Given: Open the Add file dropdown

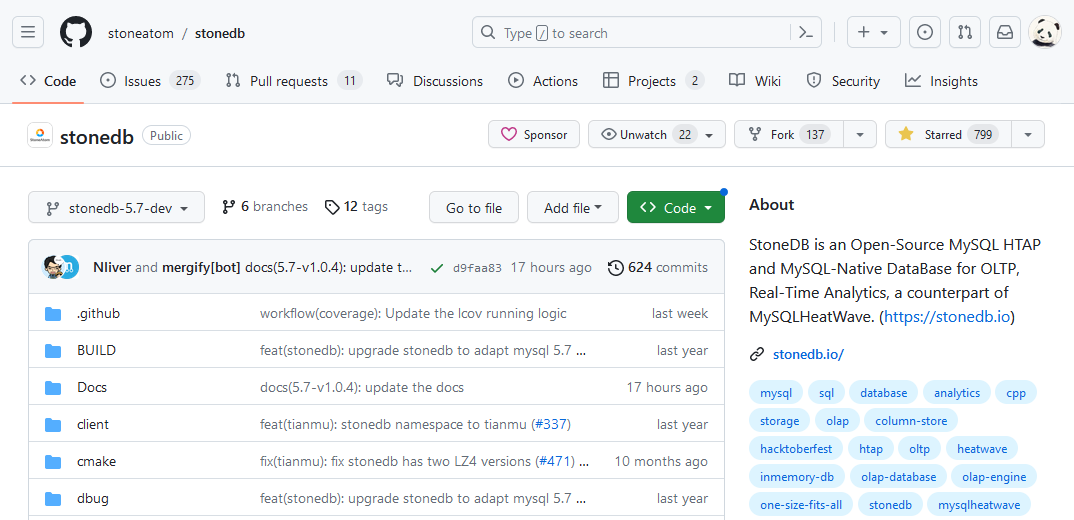Looking at the screenshot, I should [x=573, y=208].
